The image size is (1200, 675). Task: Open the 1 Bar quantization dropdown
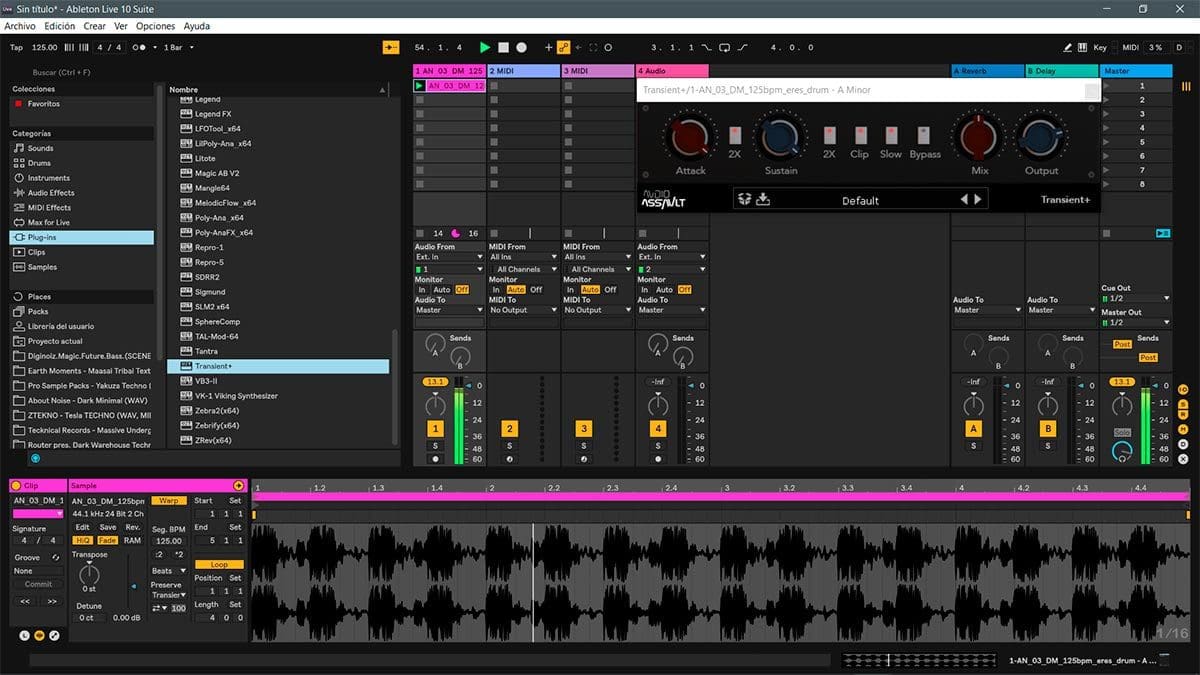pos(178,47)
